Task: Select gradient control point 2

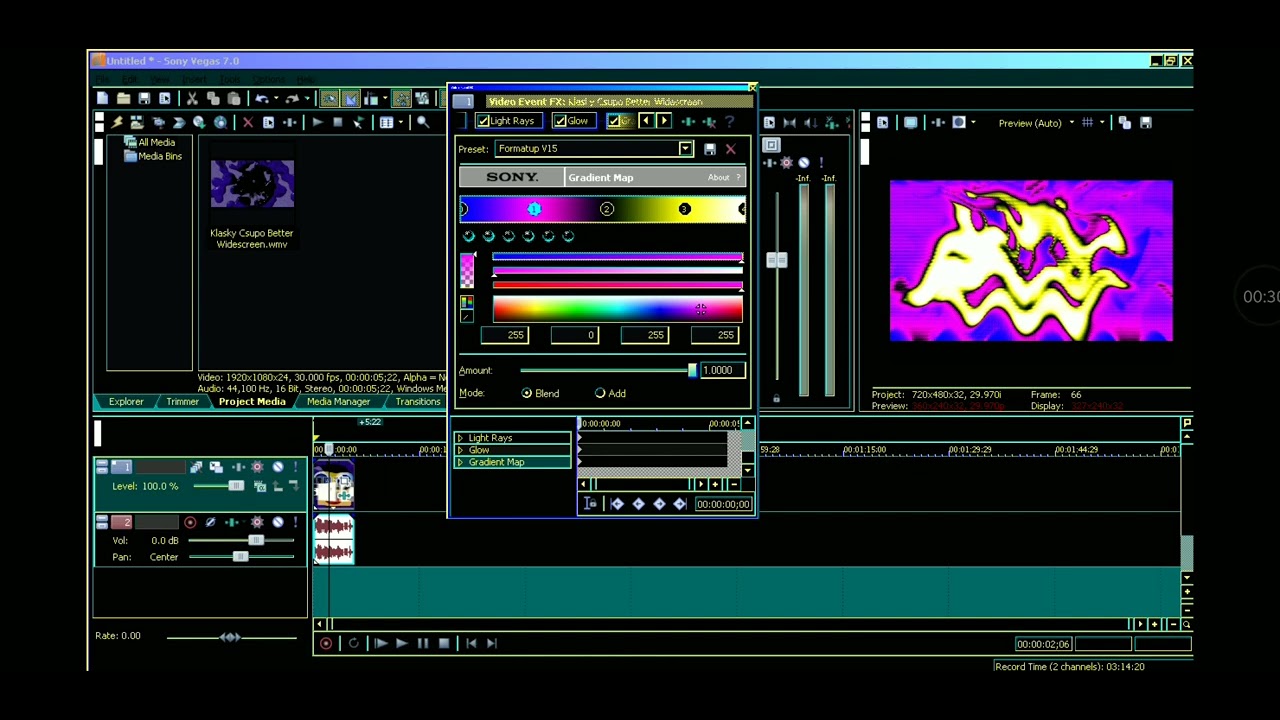Action: pos(607,209)
